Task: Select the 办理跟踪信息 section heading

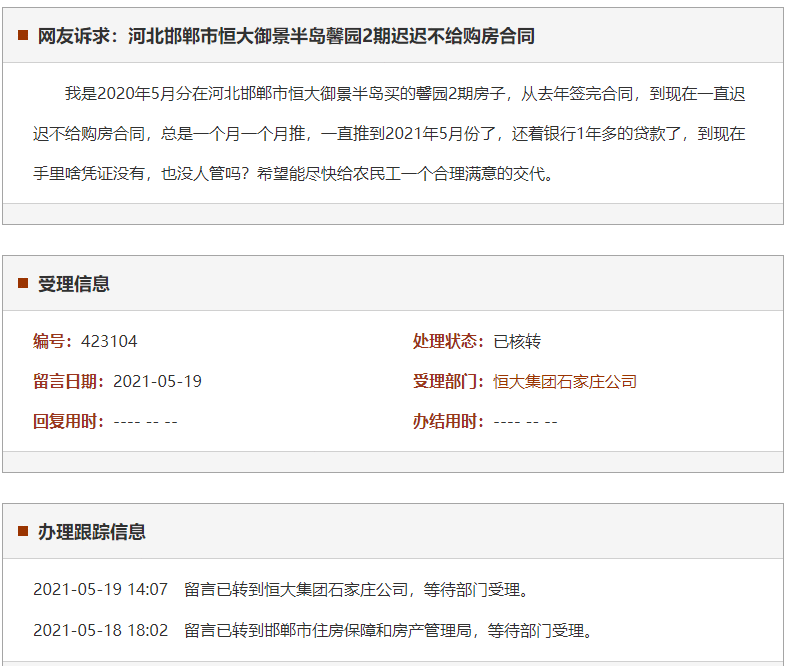Action: click(92, 532)
